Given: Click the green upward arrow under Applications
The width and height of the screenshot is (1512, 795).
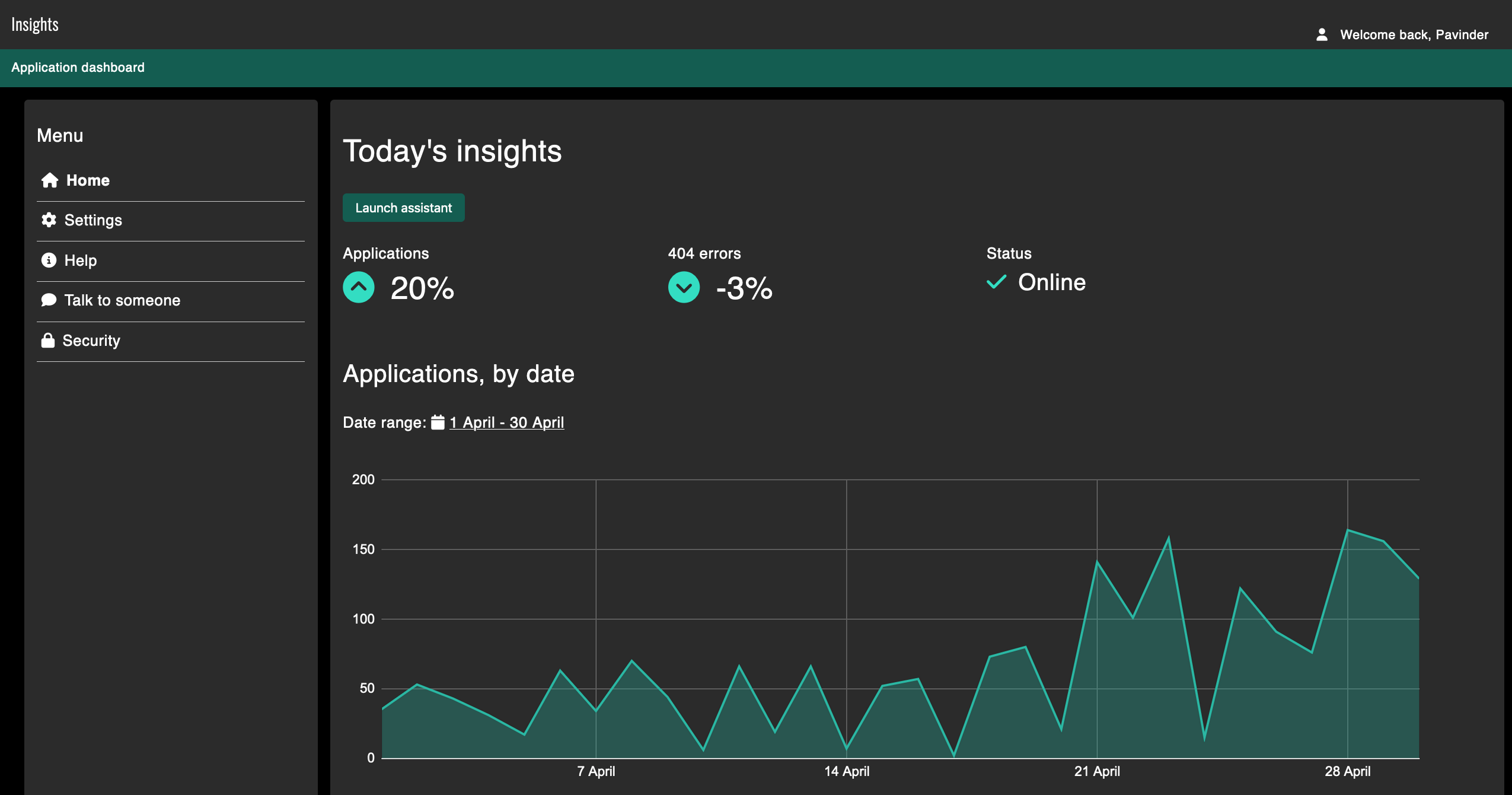Looking at the screenshot, I should pos(358,288).
